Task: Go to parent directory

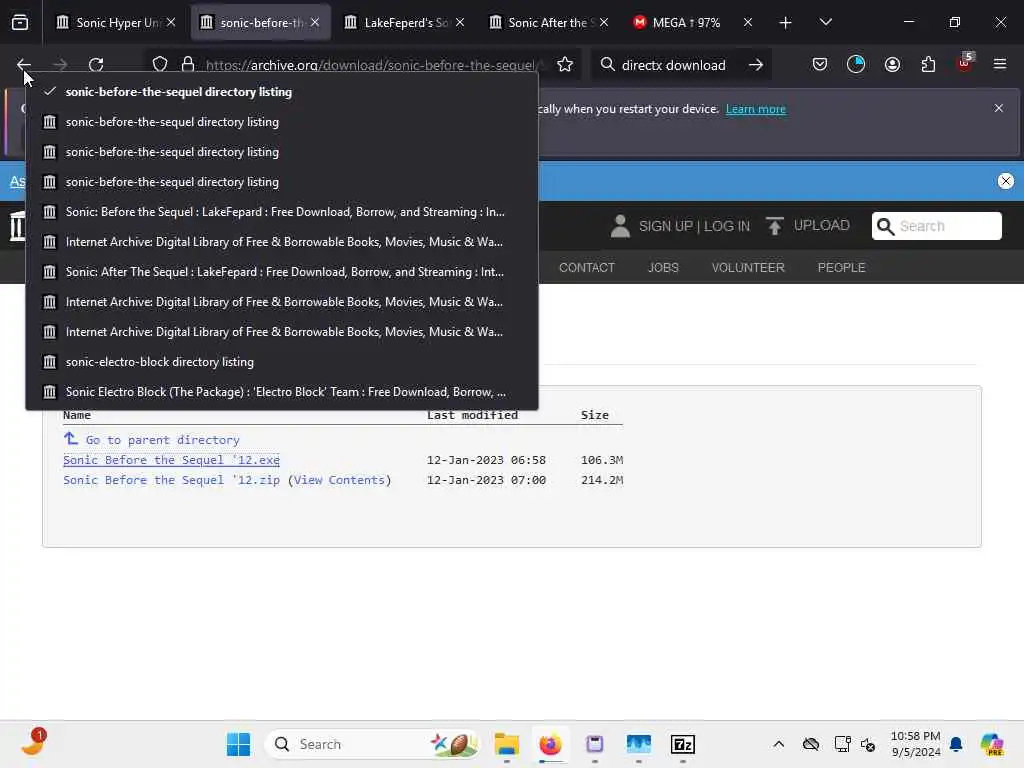Action: pyautogui.click(x=162, y=440)
